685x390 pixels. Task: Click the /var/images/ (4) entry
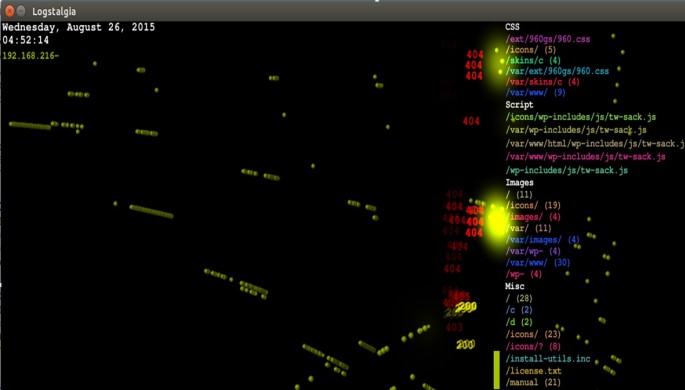point(543,240)
